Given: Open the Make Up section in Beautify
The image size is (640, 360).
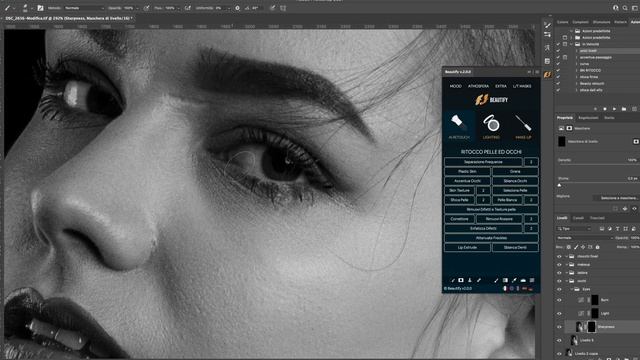Looking at the screenshot, I should pos(523,126).
